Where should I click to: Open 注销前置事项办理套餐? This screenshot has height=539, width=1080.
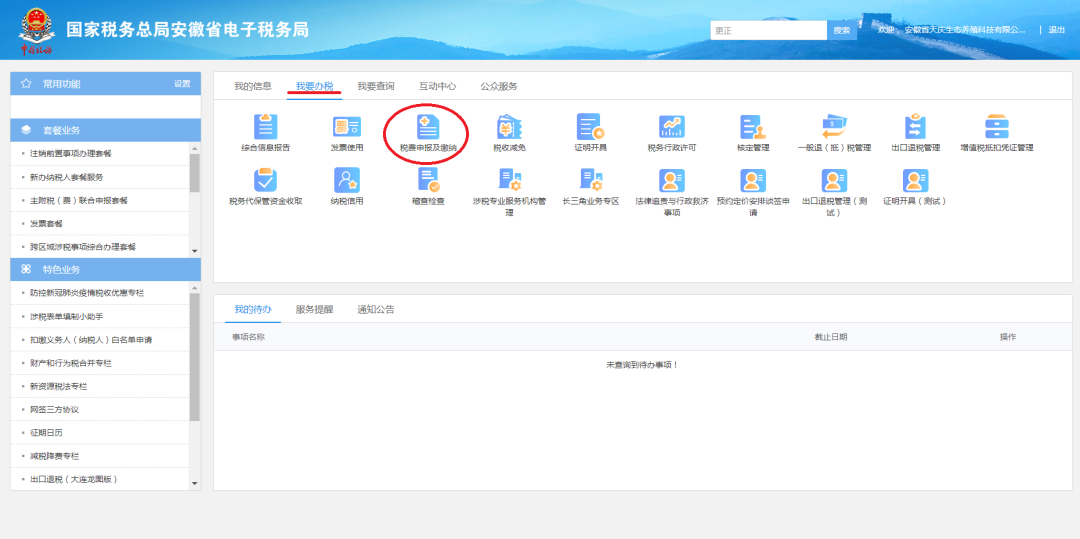coord(70,154)
